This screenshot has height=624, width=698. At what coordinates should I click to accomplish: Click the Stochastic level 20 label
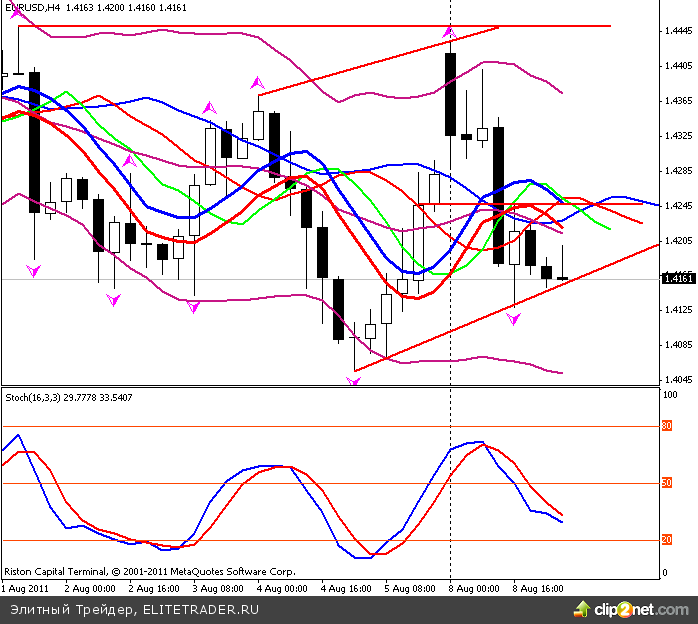click(666, 540)
